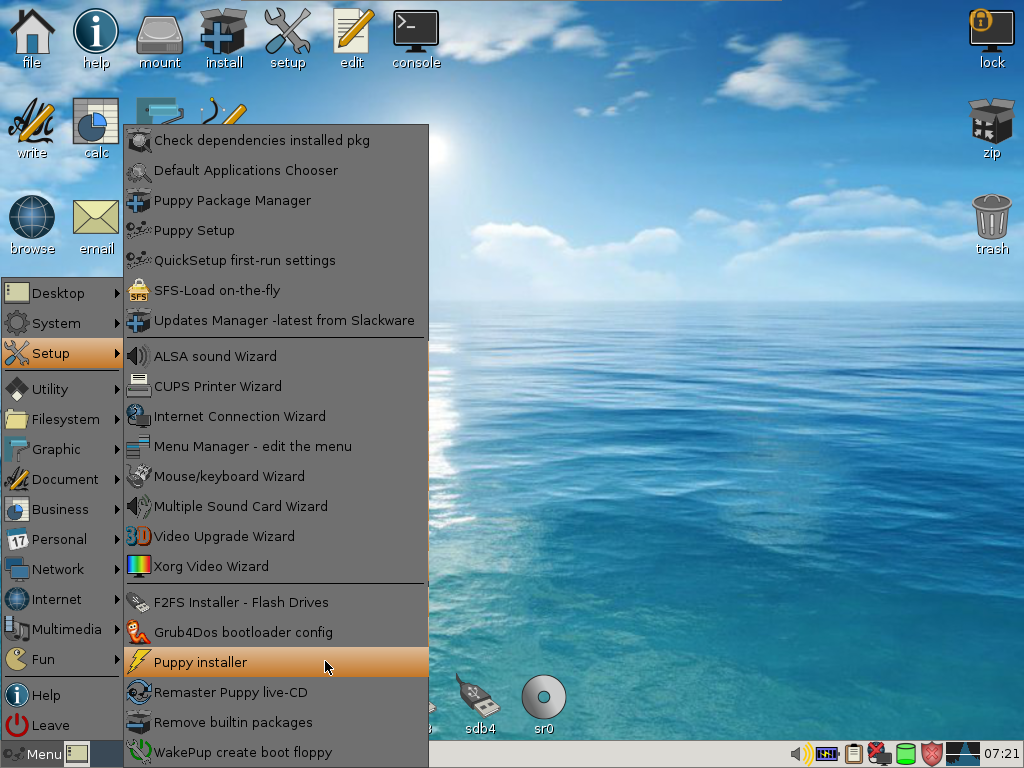Expand the Desktop submenu
The width and height of the screenshot is (1024, 768).
click(x=62, y=293)
